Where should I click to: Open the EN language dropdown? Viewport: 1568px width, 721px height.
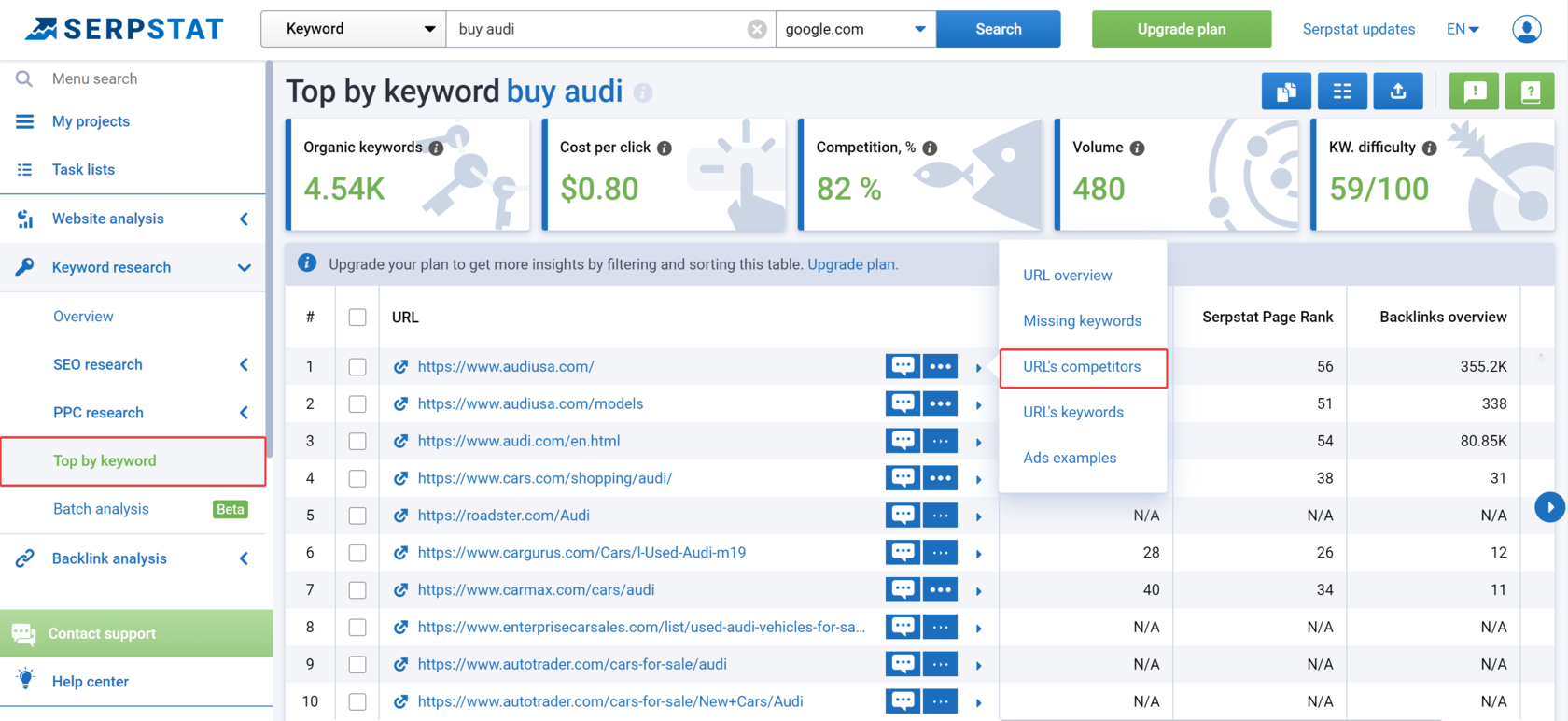[x=1463, y=29]
